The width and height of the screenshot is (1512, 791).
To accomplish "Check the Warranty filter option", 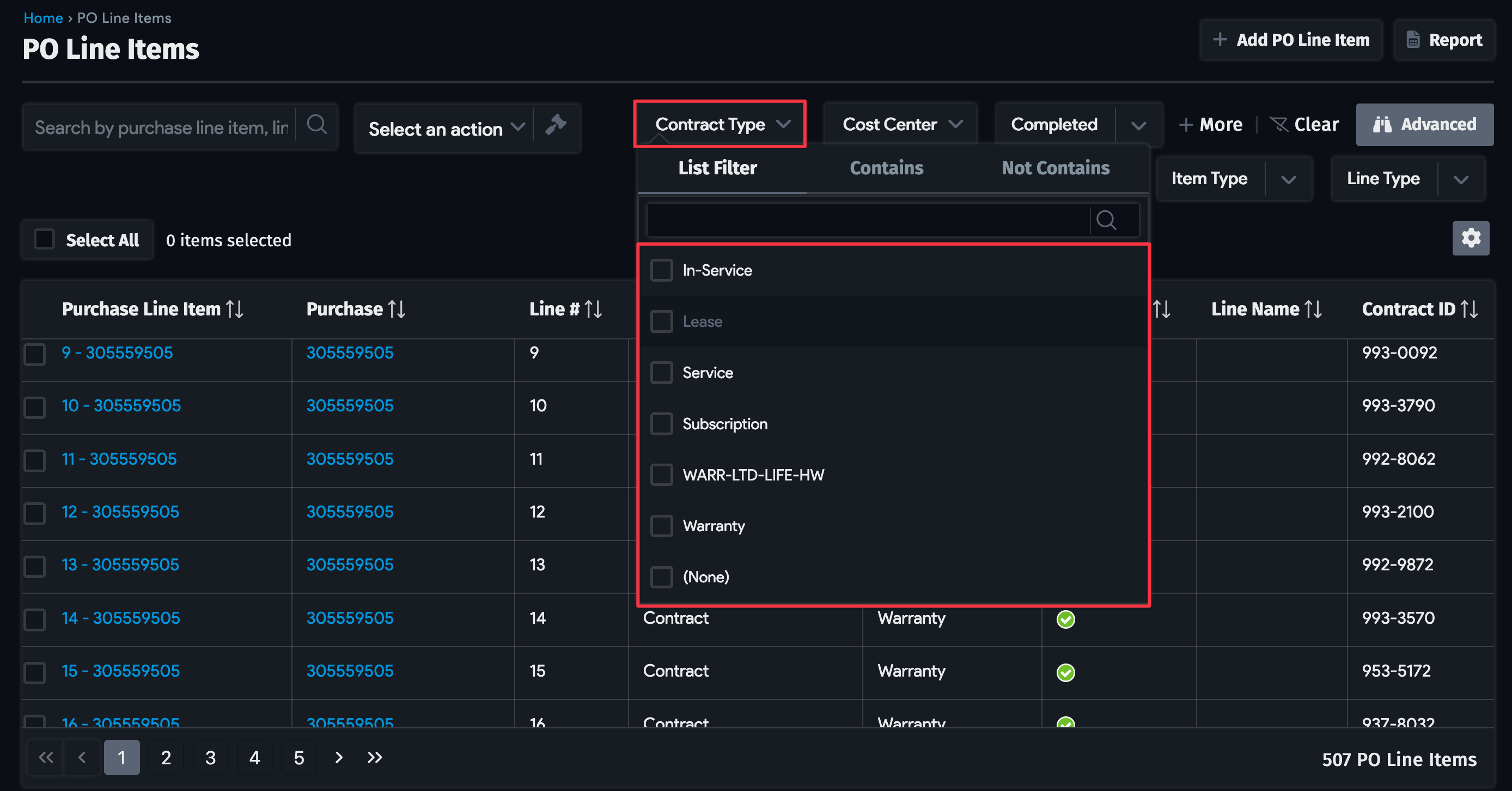I will coord(661,526).
